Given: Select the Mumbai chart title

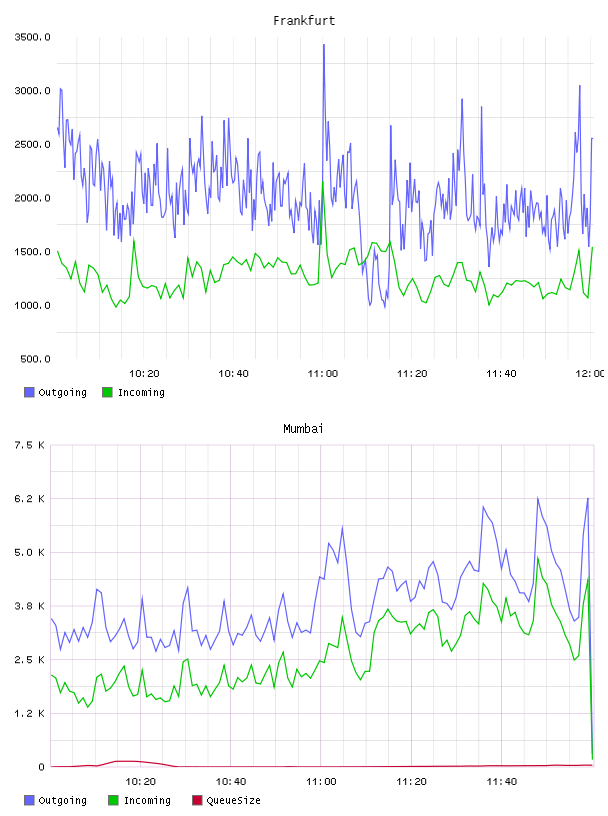Looking at the screenshot, I should (x=303, y=429).
